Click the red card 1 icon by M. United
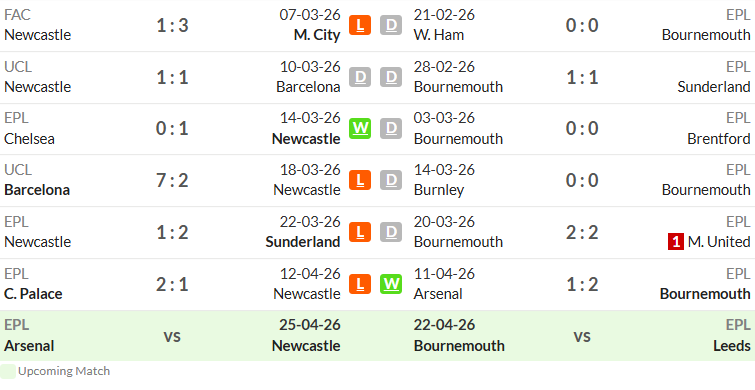Screen dimensions: 755x390 point(676,242)
